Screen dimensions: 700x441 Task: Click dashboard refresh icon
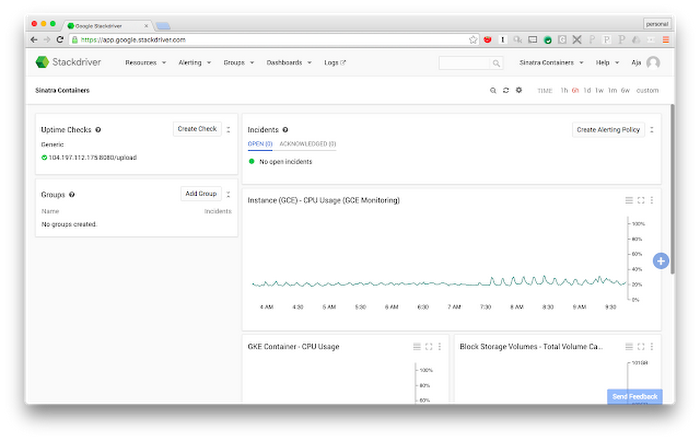tap(506, 90)
